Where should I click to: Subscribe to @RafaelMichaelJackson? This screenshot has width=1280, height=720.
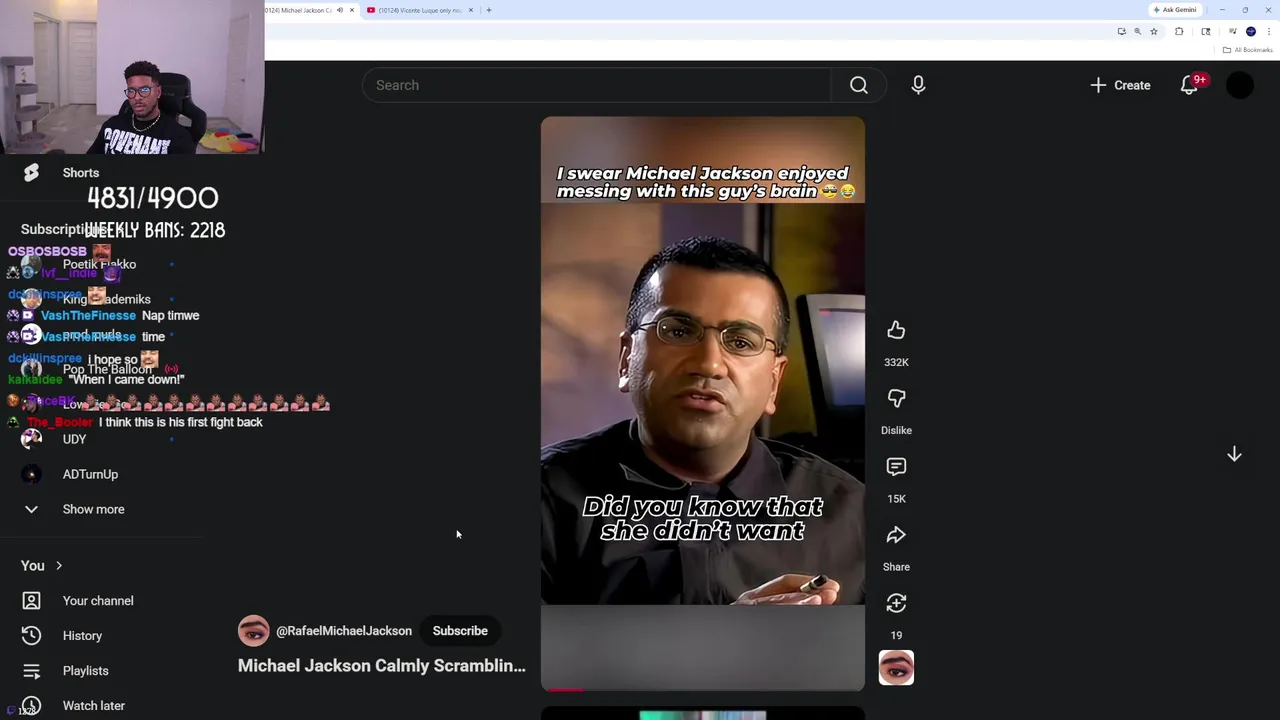pyautogui.click(x=460, y=631)
